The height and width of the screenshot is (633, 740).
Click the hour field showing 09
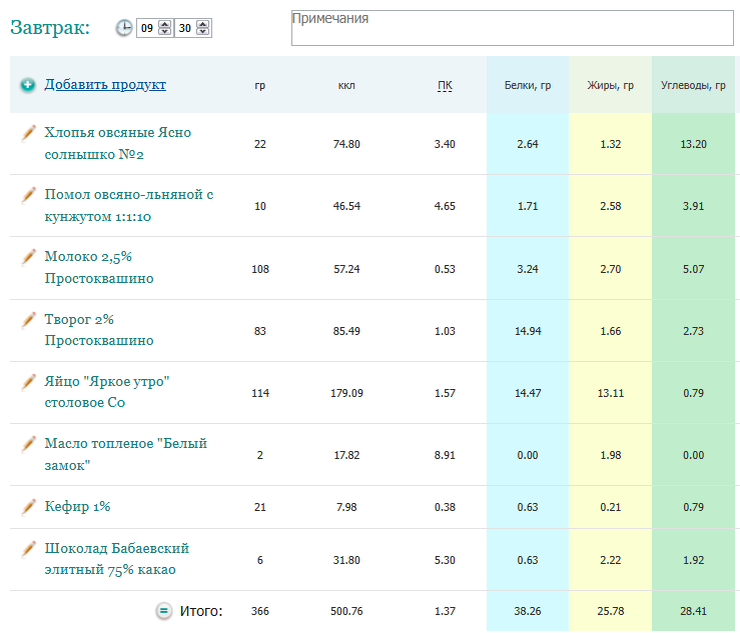[x=147, y=28]
